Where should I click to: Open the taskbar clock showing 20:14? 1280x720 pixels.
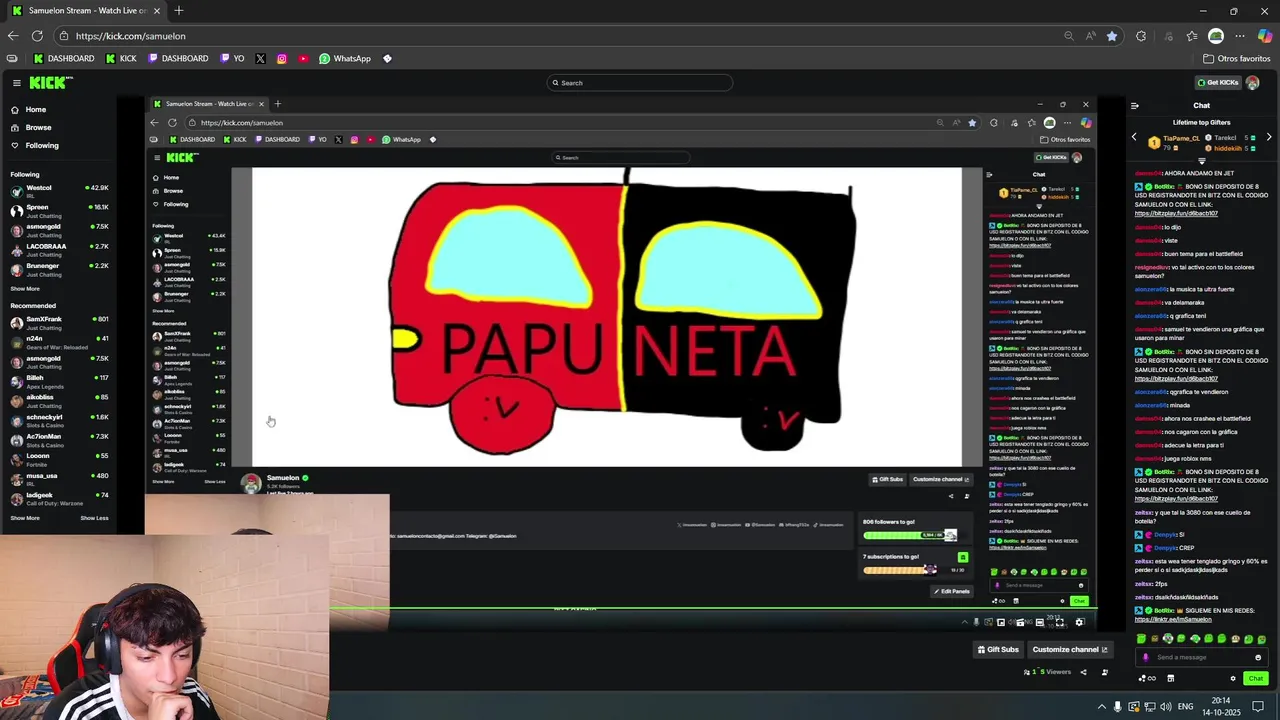tap(1221, 707)
